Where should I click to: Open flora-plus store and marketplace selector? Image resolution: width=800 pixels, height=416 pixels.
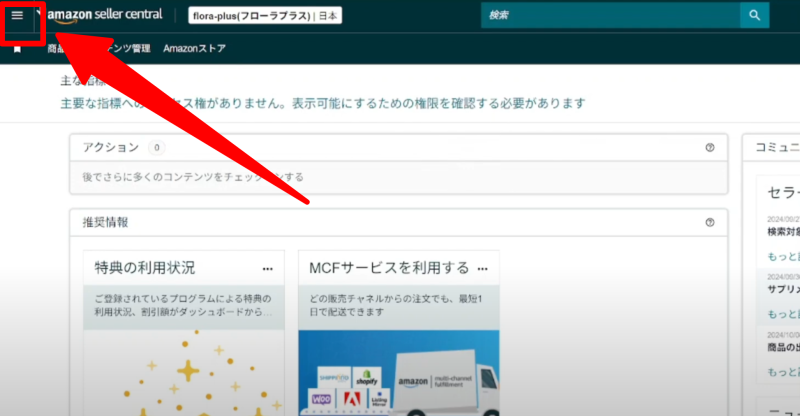coord(264,16)
